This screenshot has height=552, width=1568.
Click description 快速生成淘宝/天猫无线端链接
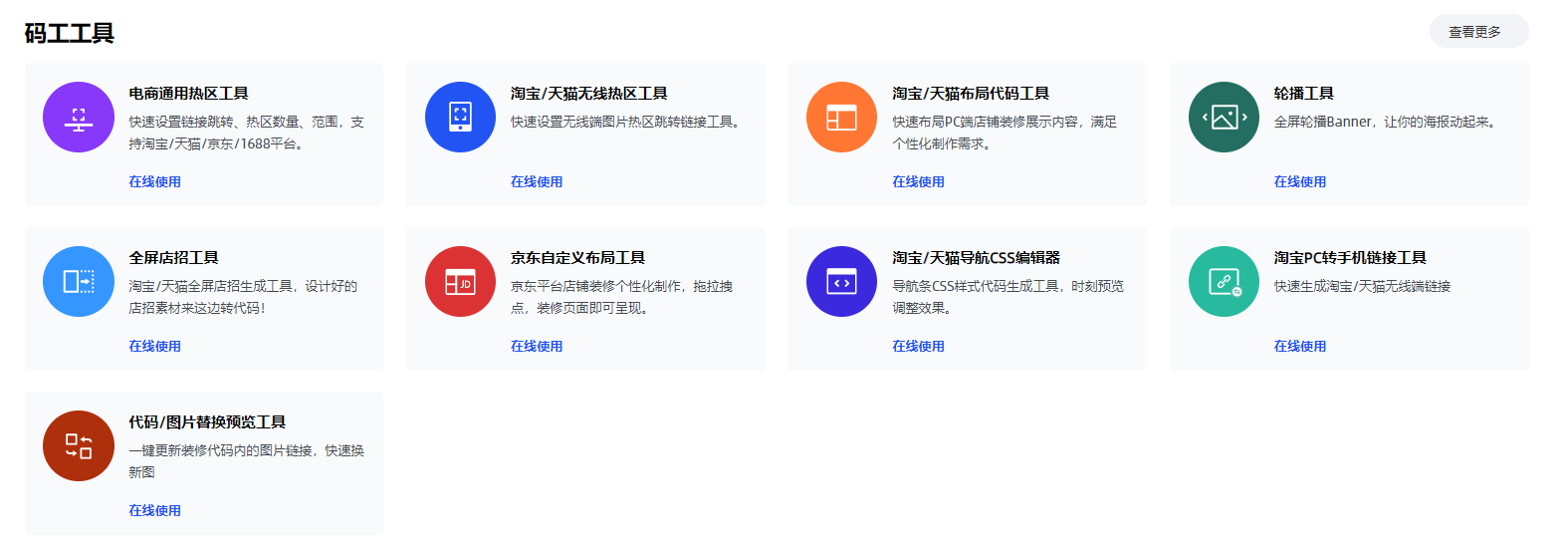click(x=1362, y=286)
